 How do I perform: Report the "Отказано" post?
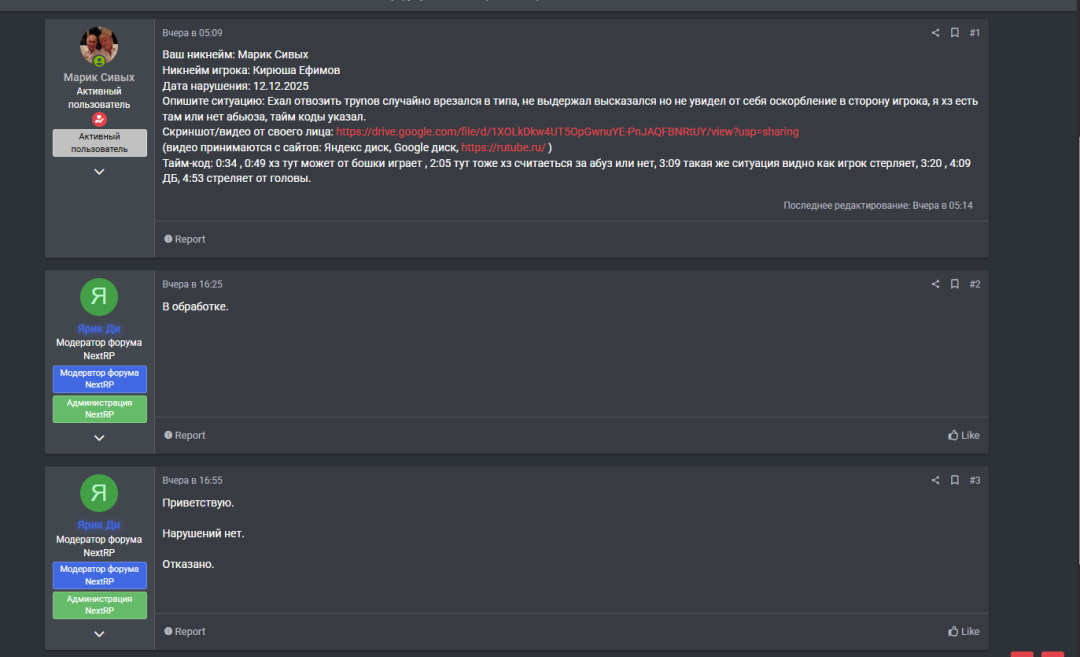[x=185, y=631]
